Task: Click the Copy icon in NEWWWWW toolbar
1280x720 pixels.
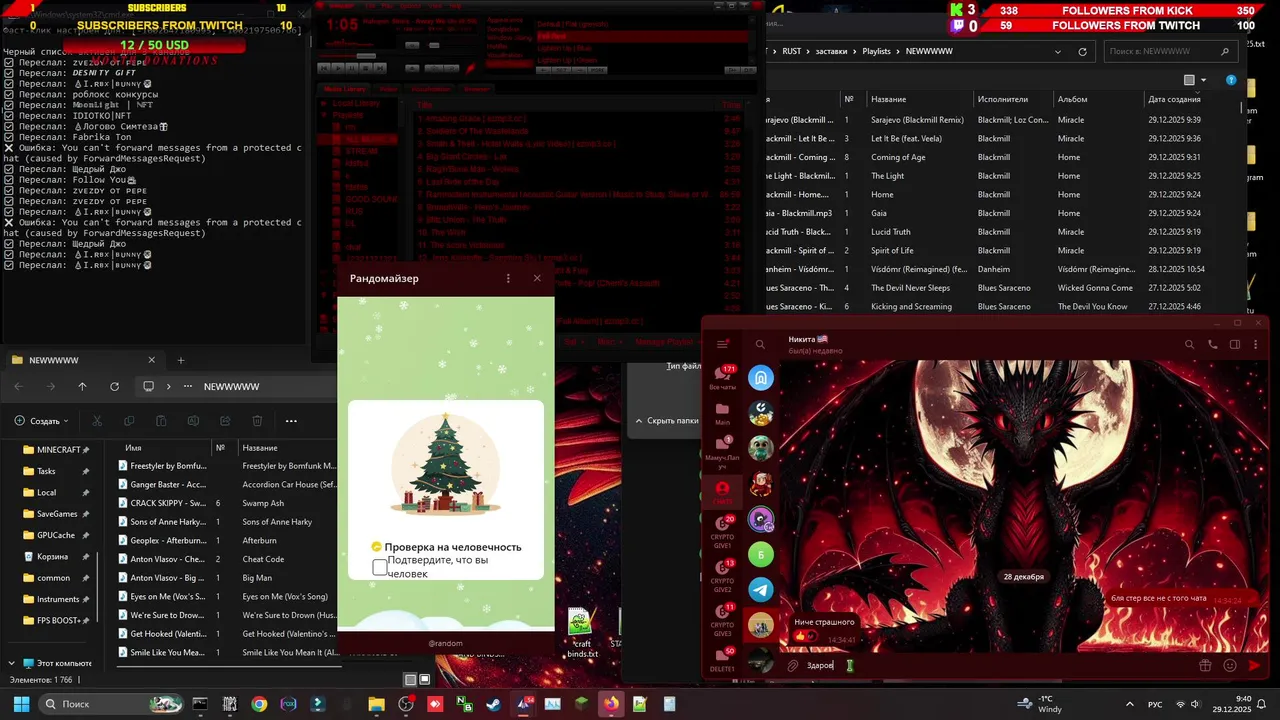Action: [129, 421]
